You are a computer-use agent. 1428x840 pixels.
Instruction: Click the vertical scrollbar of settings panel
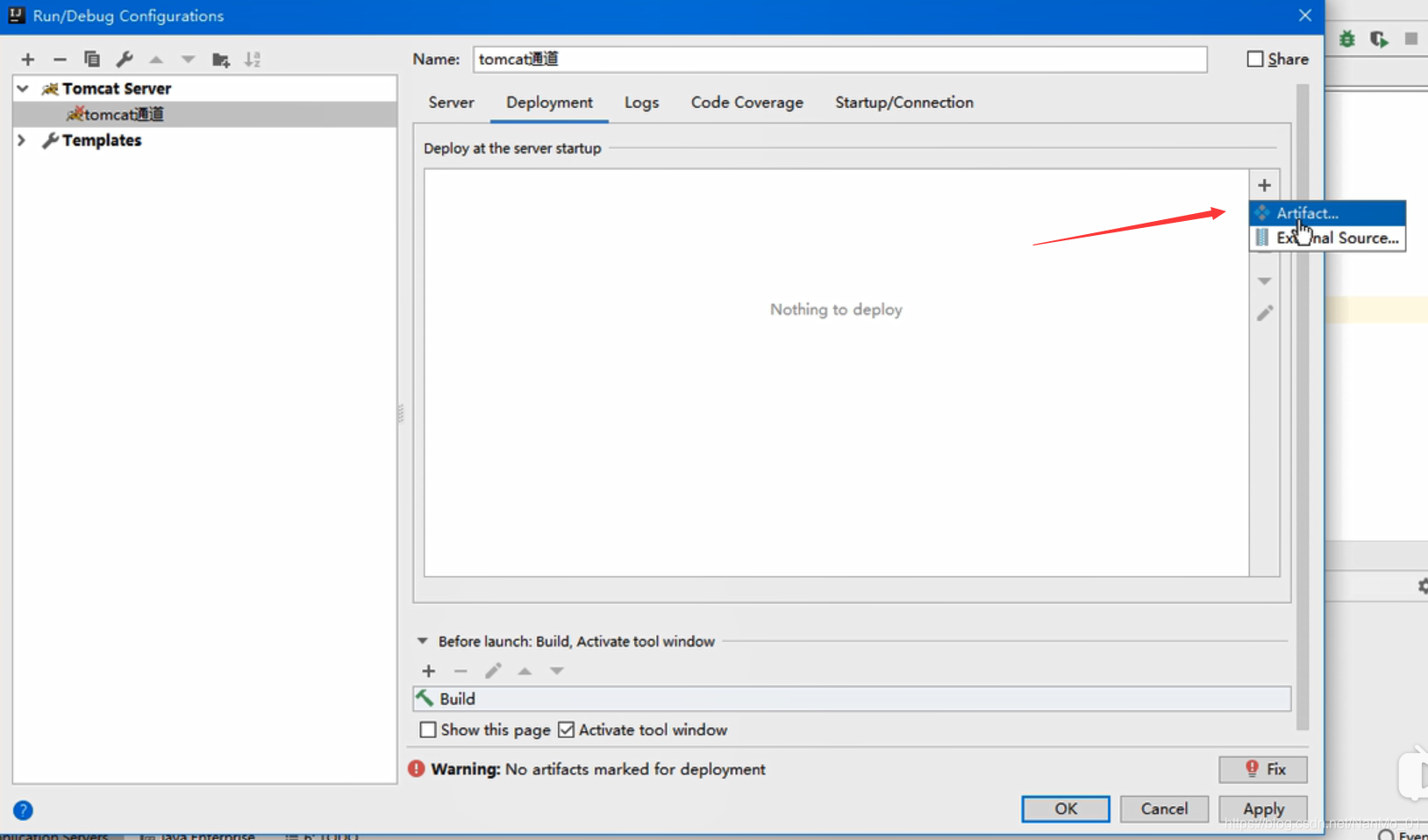[x=1303, y=407]
